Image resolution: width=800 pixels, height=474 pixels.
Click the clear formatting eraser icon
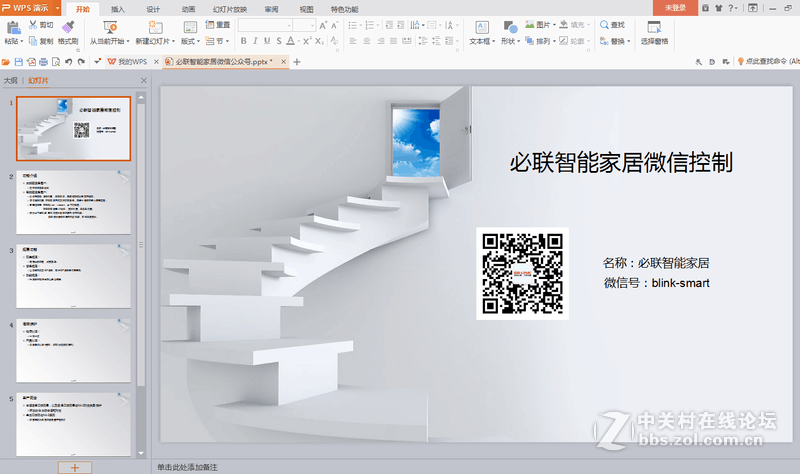click(335, 41)
